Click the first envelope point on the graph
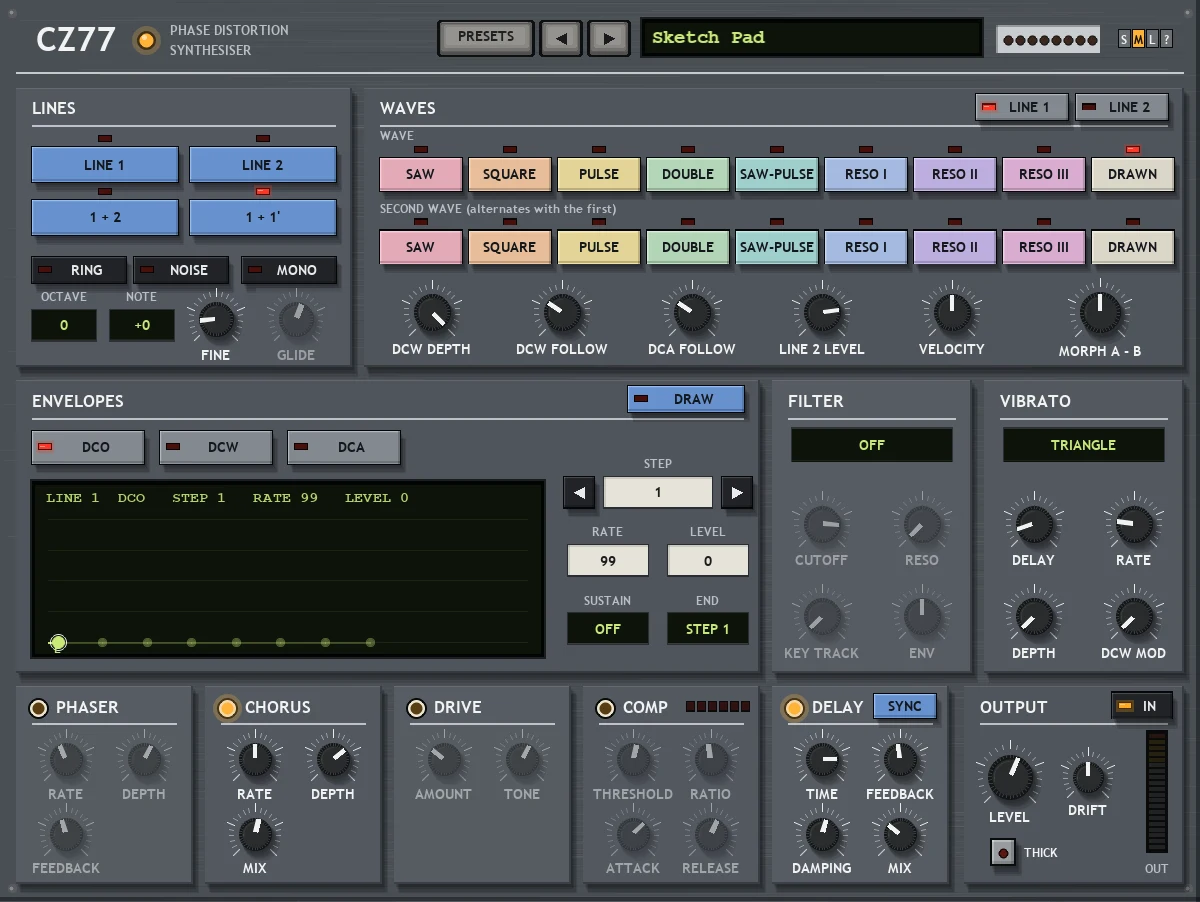The width and height of the screenshot is (1200, 902). (58, 643)
